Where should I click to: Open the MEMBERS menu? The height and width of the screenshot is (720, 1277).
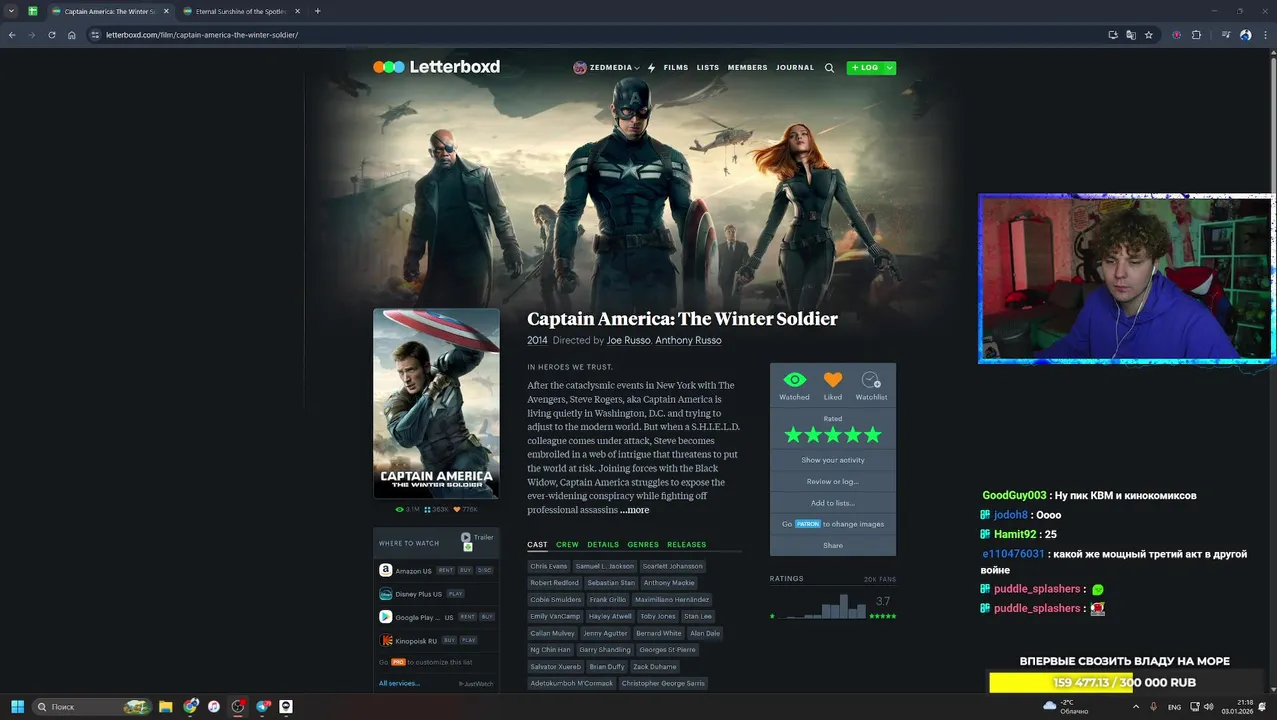(747, 68)
